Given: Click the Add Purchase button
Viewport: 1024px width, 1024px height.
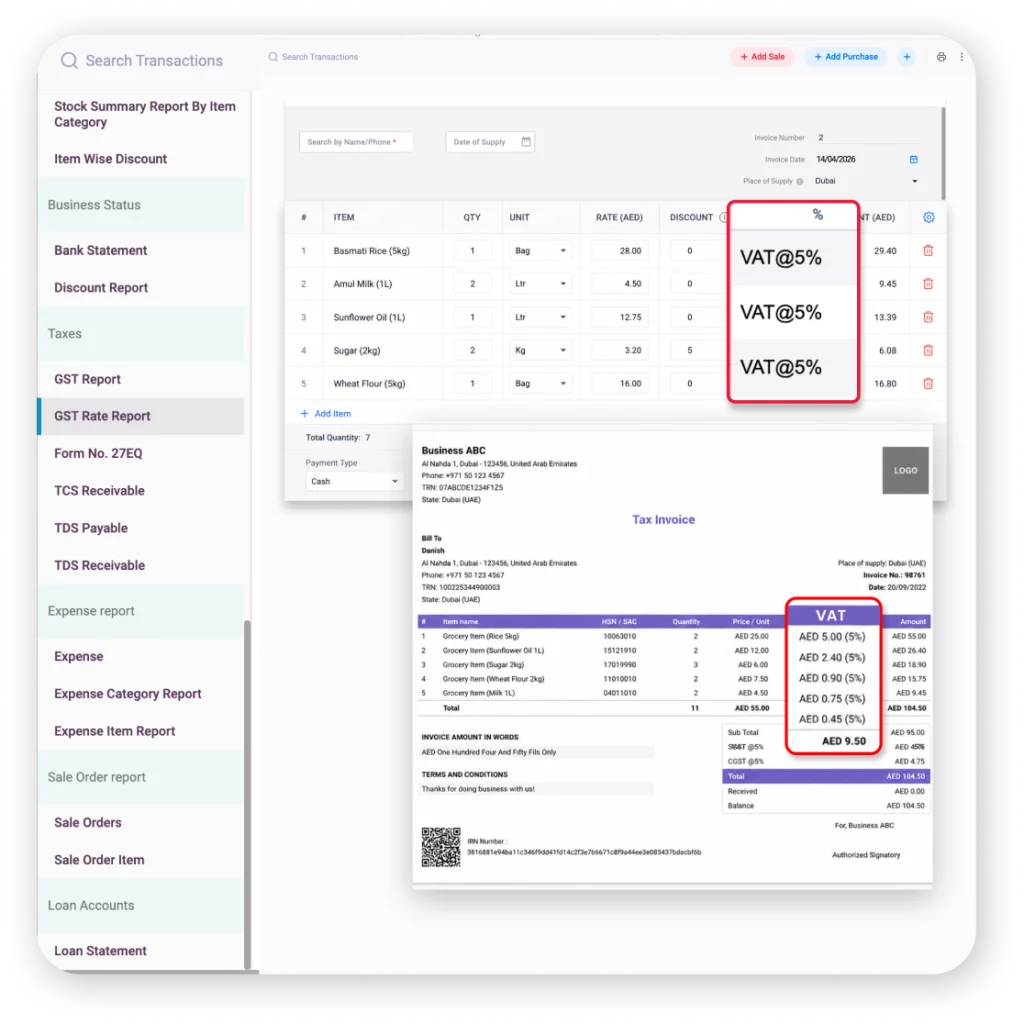Looking at the screenshot, I should [x=846, y=57].
